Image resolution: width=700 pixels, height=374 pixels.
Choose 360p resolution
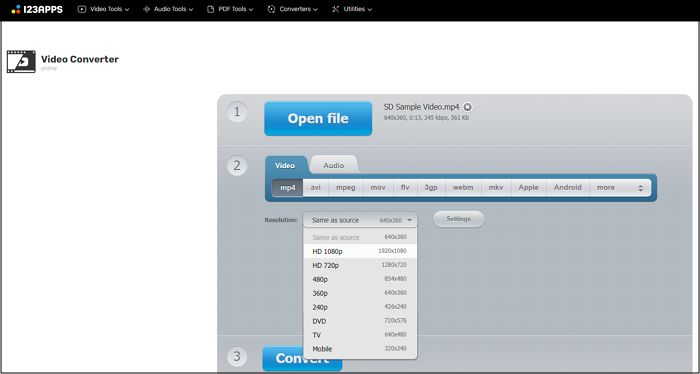click(x=360, y=293)
